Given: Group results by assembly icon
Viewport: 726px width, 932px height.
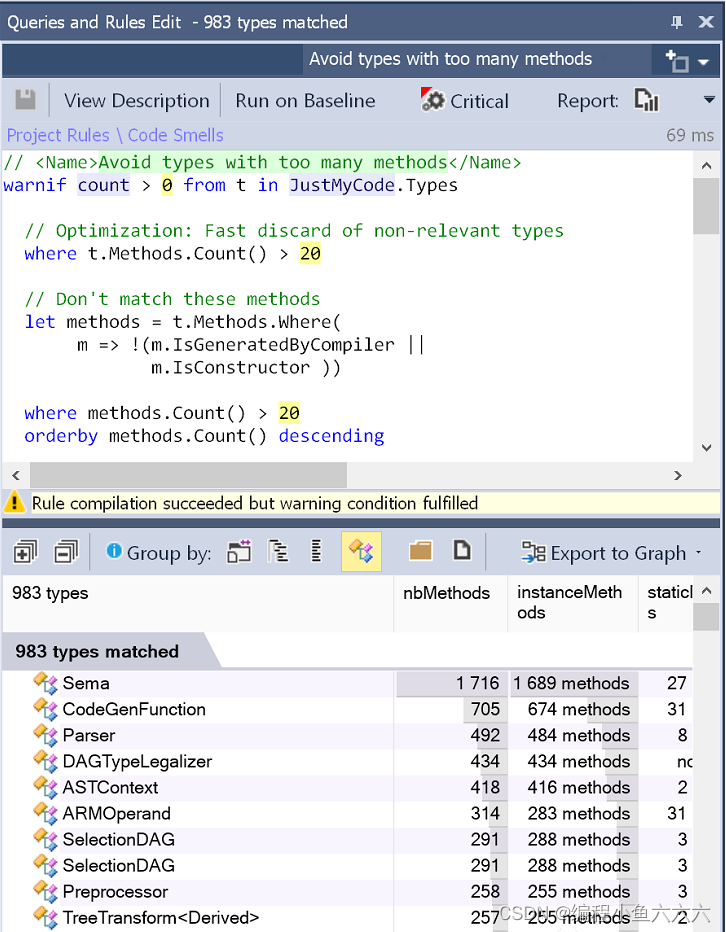Looking at the screenshot, I should pyautogui.click(x=239, y=552).
